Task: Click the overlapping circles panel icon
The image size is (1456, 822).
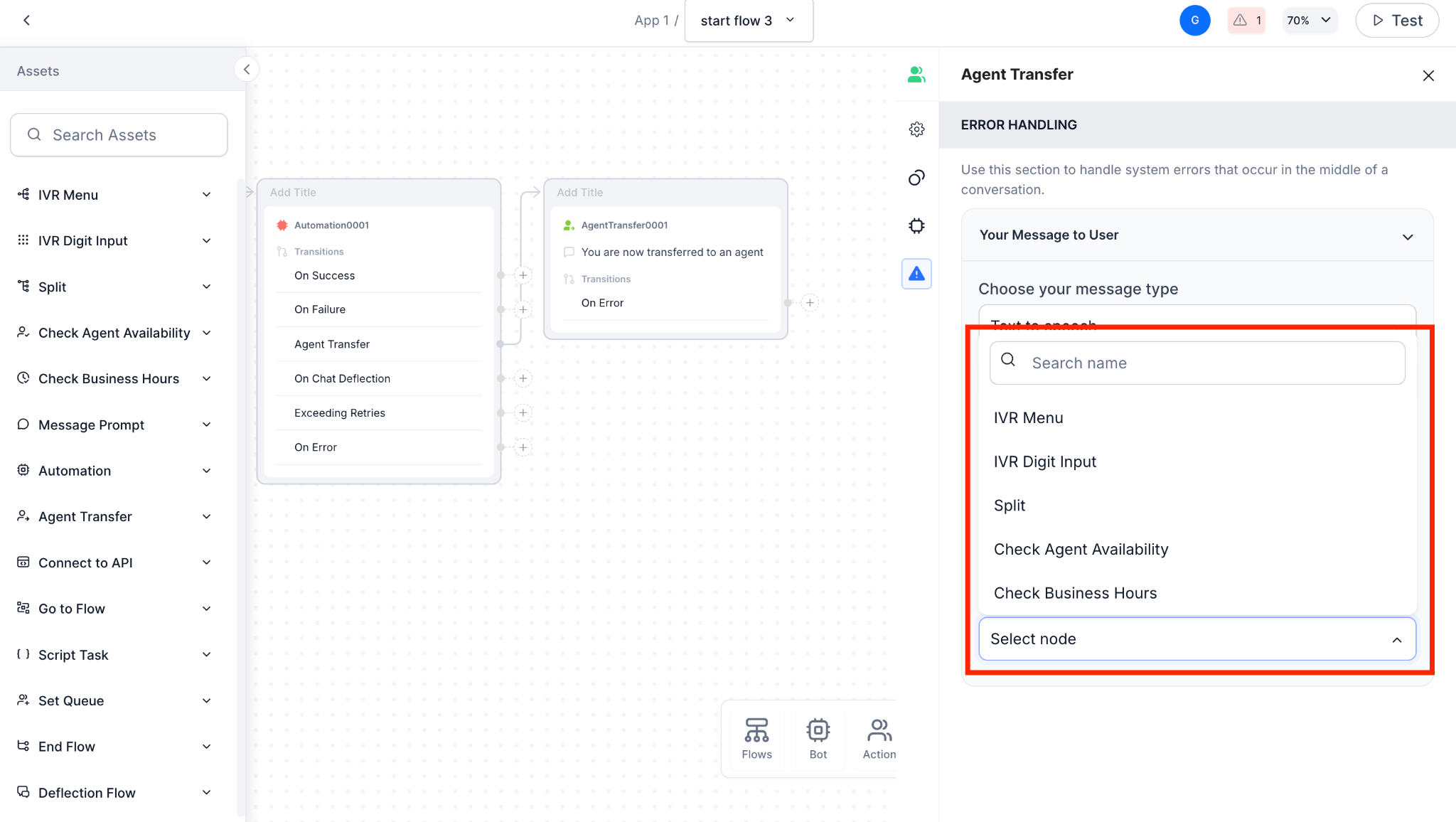Action: [x=916, y=178]
